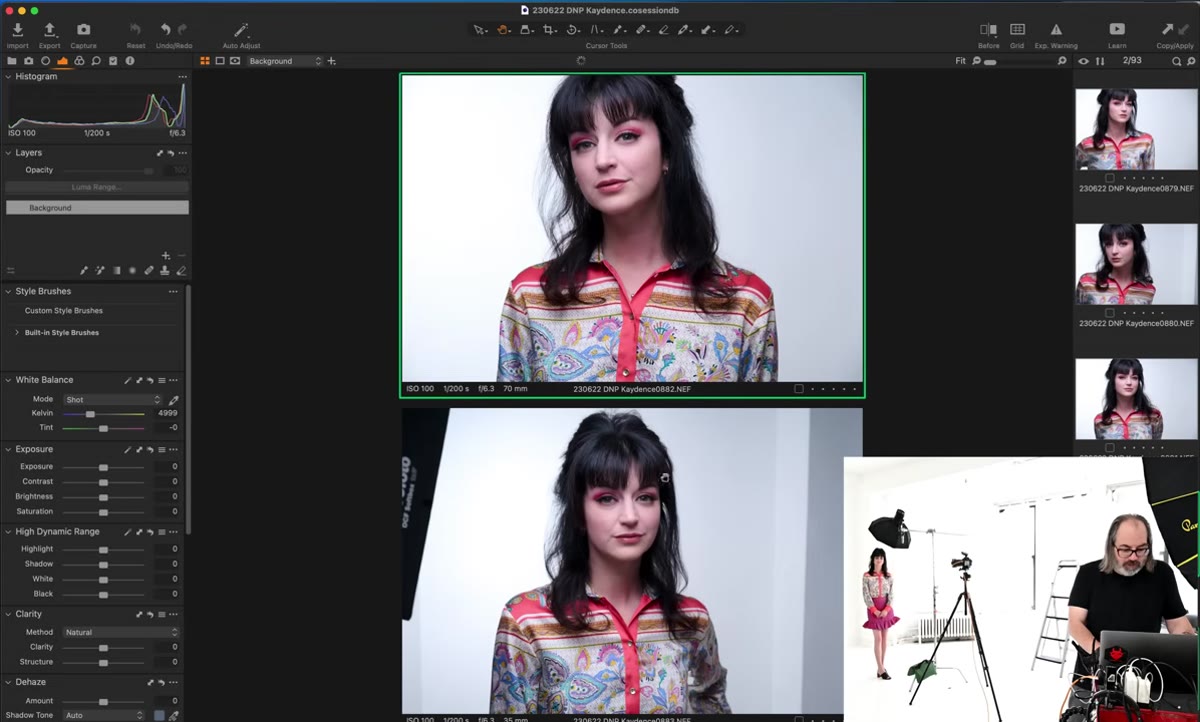Viewport: 1200px width, 722px height.
Task: Open the Details magnifier tool tab
Action: point(96,61)
